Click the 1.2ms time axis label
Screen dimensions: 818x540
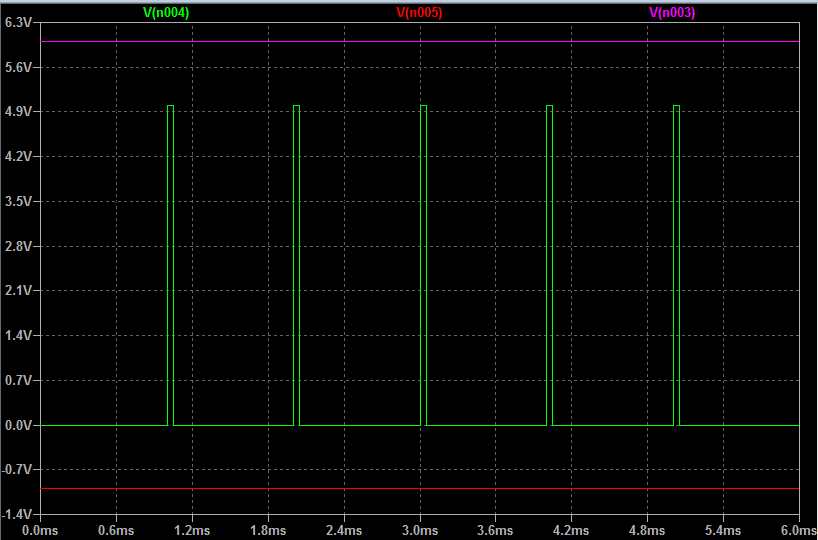tap(192, 530)
